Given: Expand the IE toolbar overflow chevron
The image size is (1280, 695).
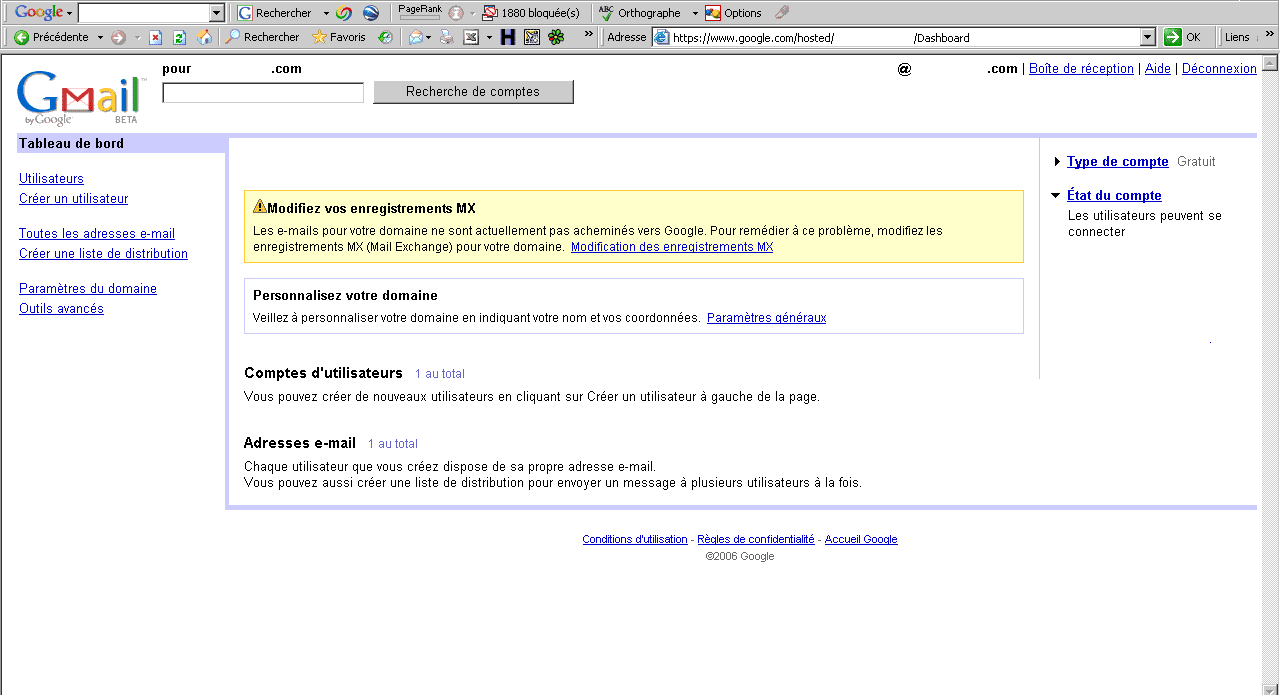Looking at the screenshot, I should 590,34.
